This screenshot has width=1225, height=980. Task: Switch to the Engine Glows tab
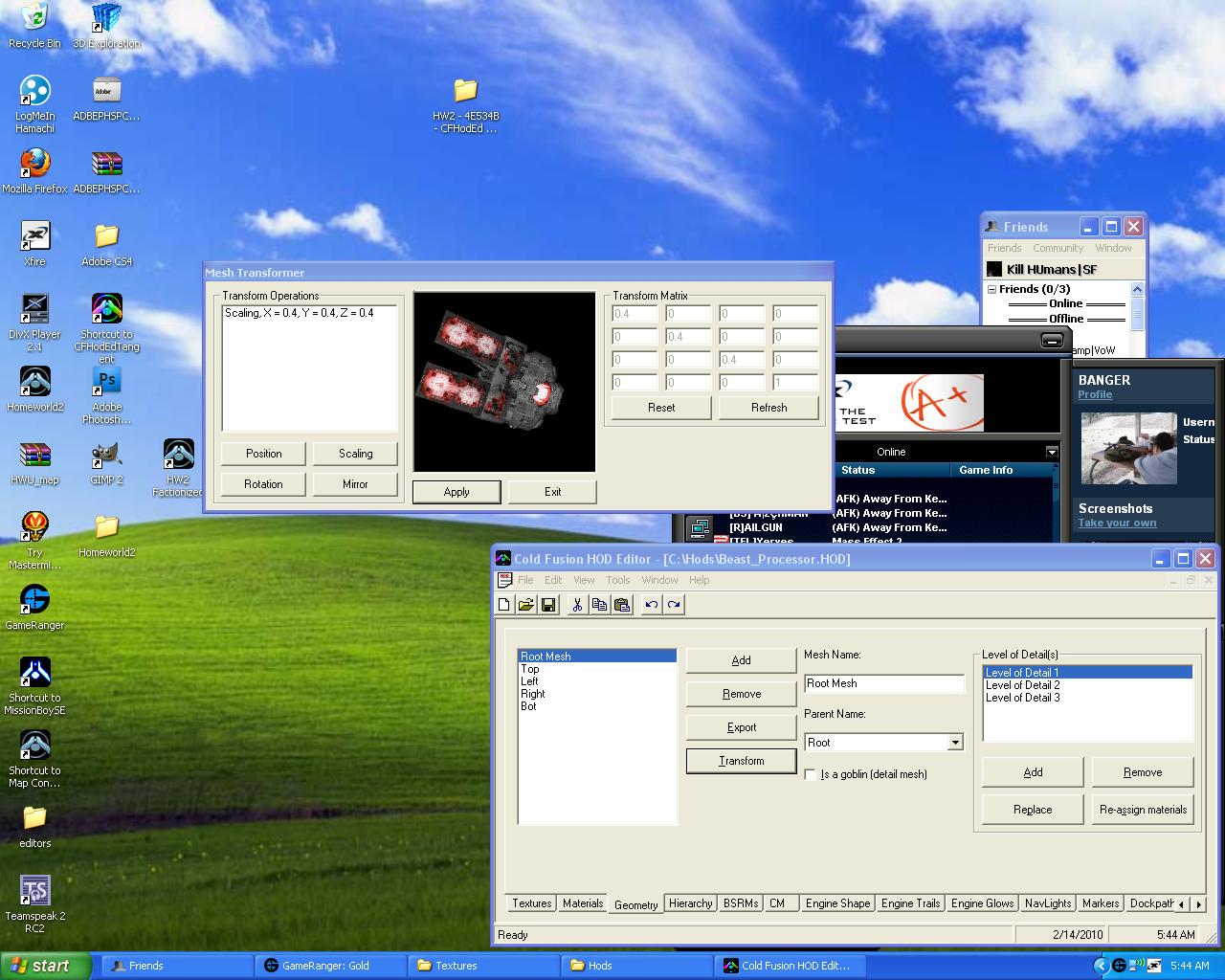(982, 903)
